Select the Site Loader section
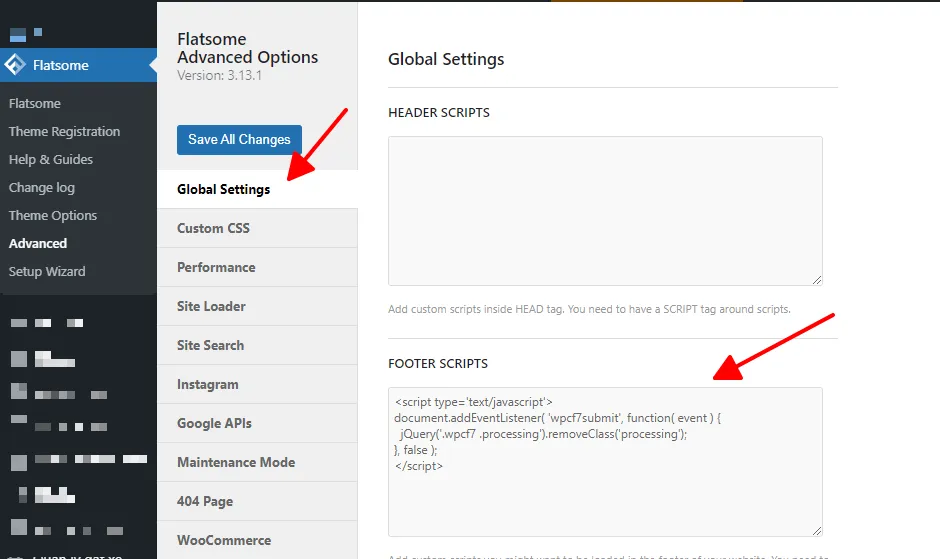Screen dimensions: 940x559 point(211,306)
